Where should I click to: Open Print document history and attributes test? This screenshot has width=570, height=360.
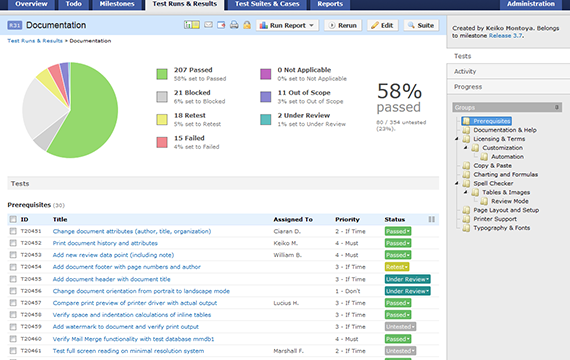[105, 243]
